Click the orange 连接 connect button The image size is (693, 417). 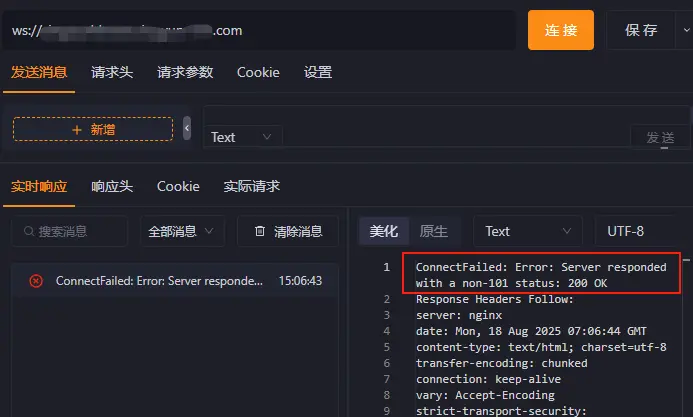pyautogui.click(x=560, y=30)
